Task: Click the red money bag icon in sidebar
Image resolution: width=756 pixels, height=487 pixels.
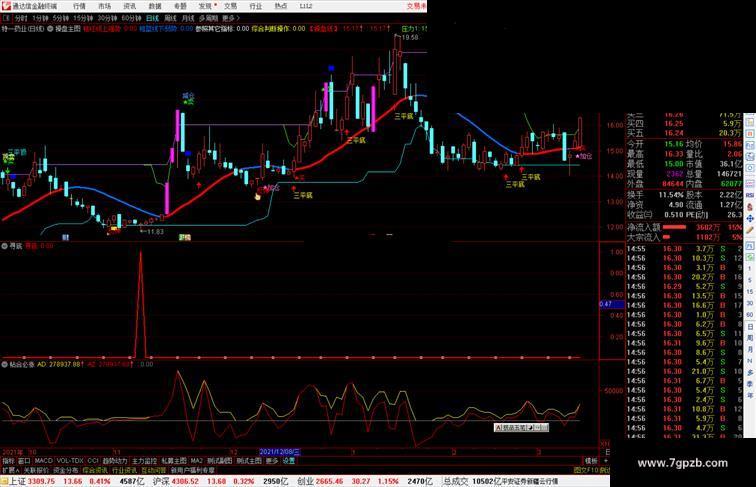Action: [750, 207]
